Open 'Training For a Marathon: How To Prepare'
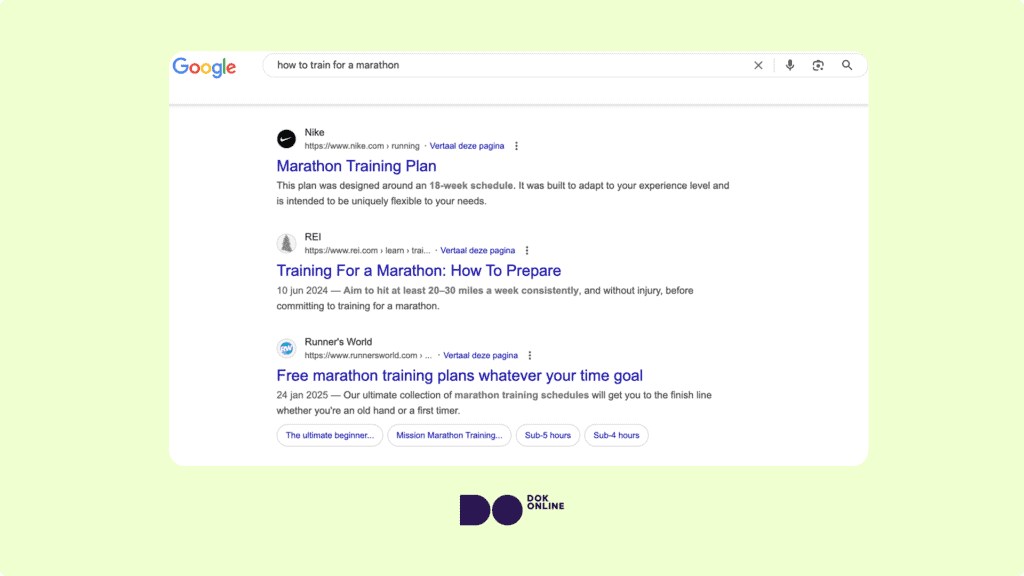 [419, 270]
